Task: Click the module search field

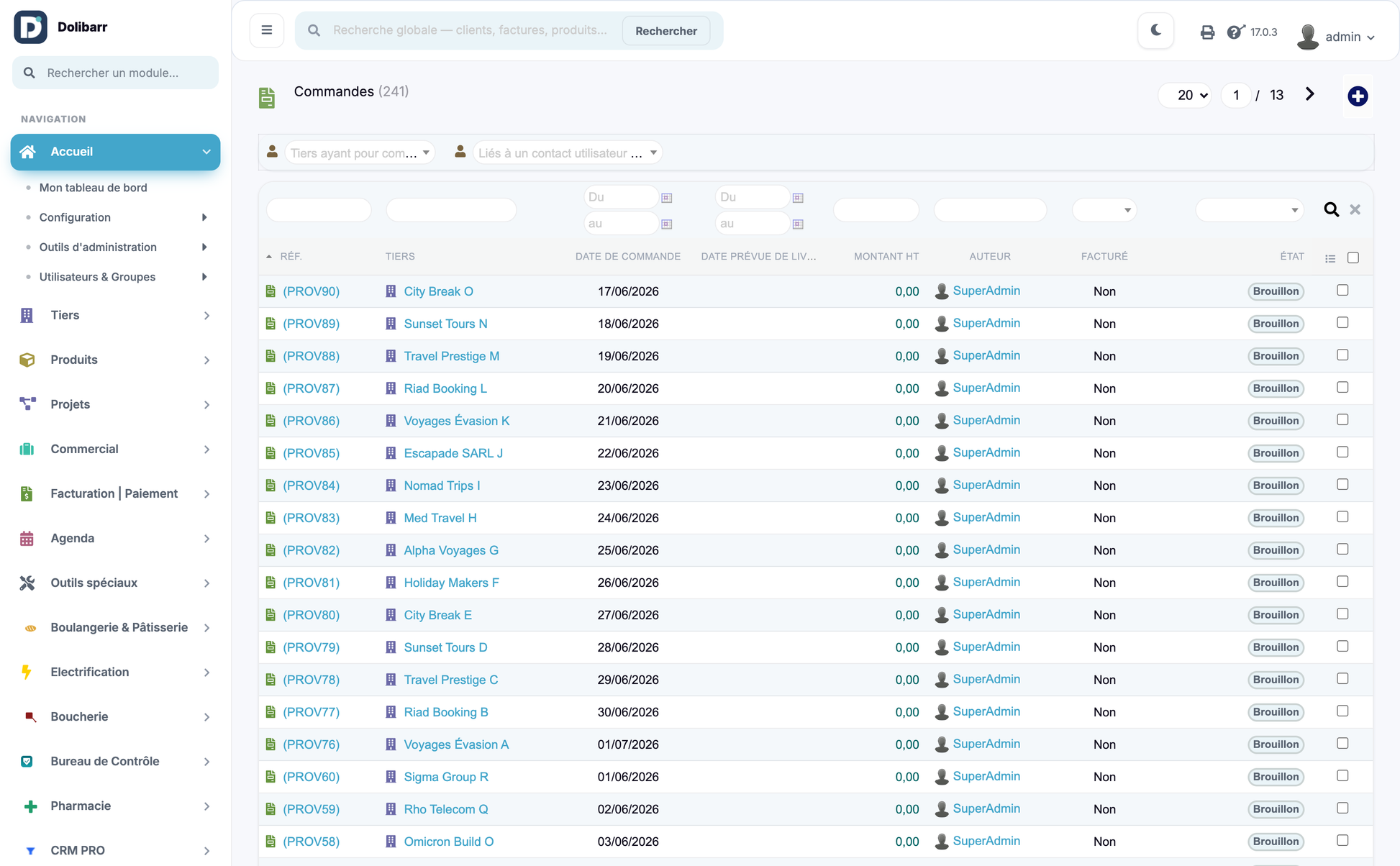Action: coord(115,73)
